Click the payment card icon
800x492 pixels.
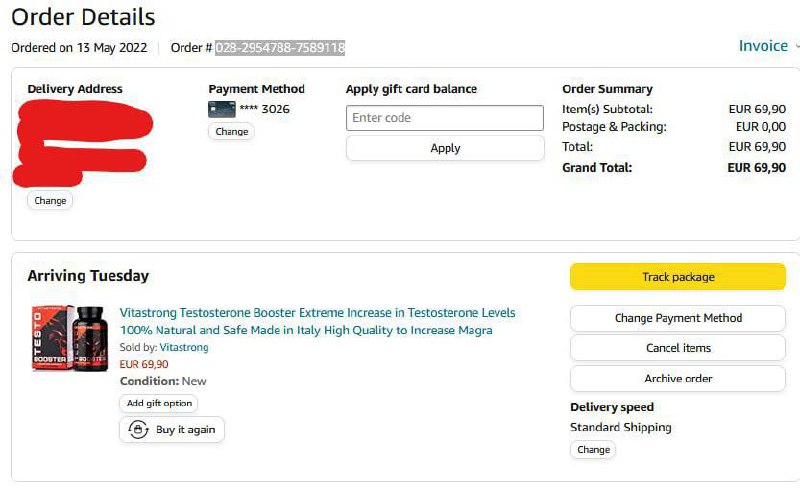(222, 109)
